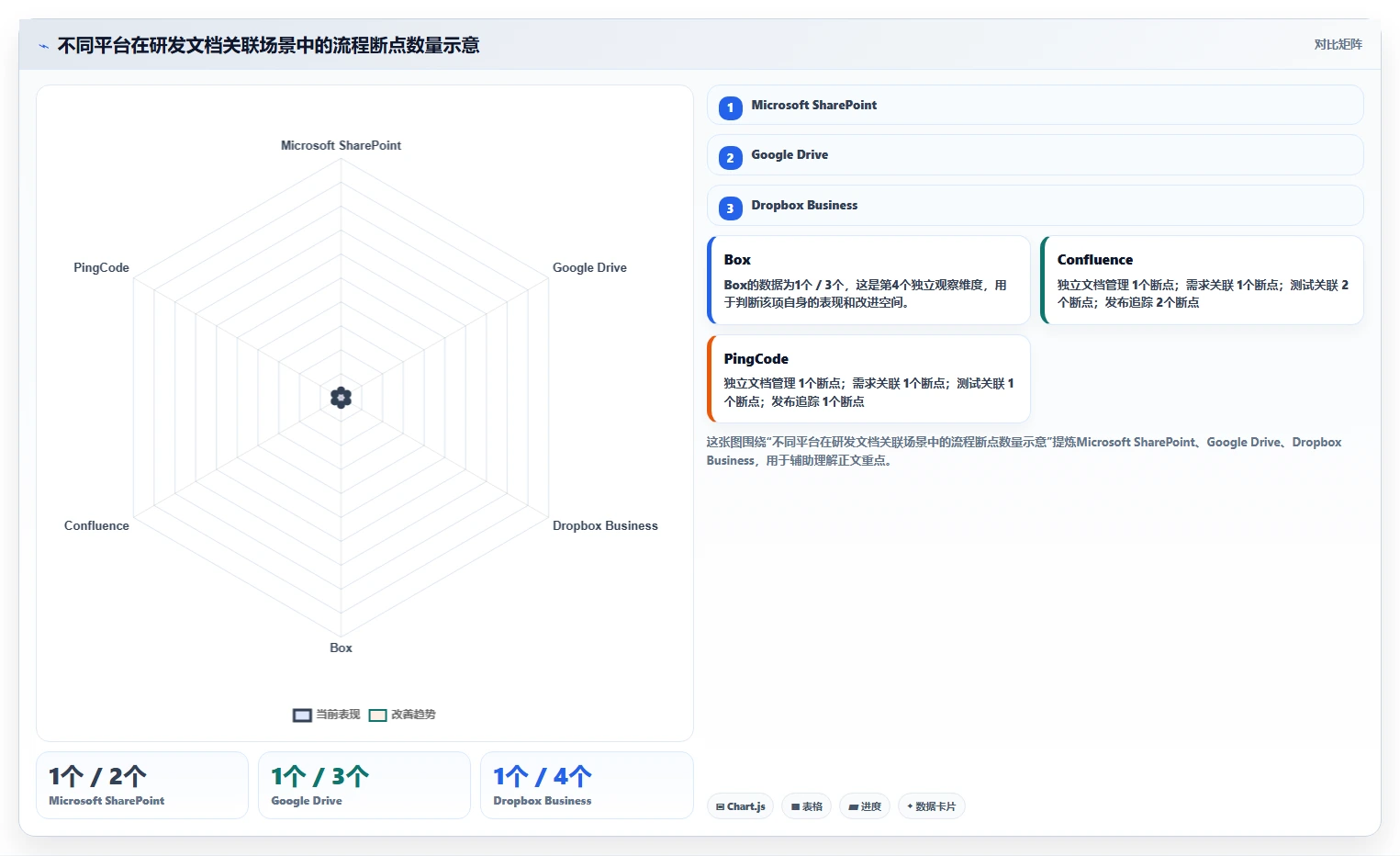Open the Google Drive list row
This screenshot has height=856, width=1400.
pyautogui.click(x=1035, y=154)
